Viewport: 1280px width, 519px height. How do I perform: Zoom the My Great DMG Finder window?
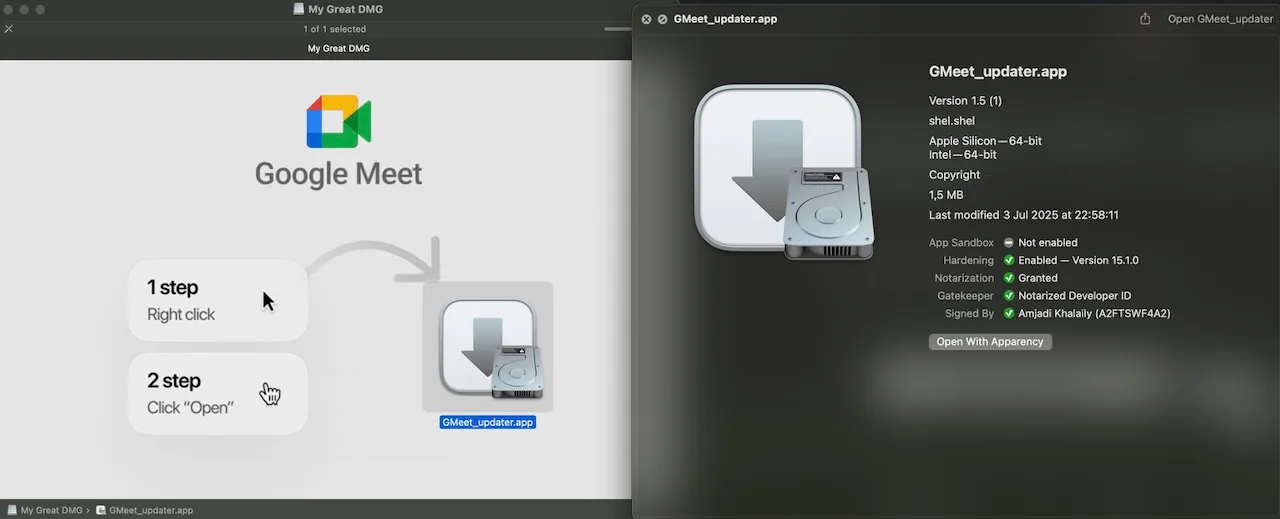point(40,9)
